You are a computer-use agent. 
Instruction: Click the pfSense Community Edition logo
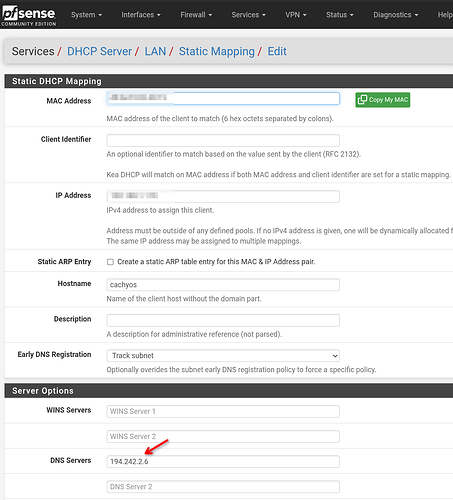[29, 16]
